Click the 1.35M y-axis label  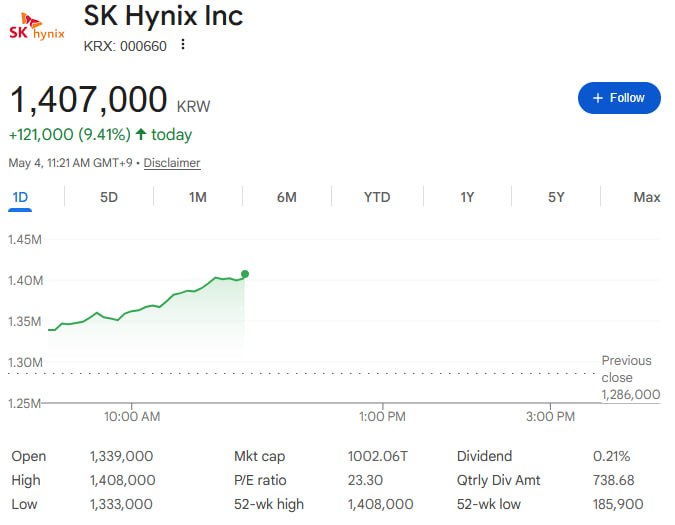25,322
